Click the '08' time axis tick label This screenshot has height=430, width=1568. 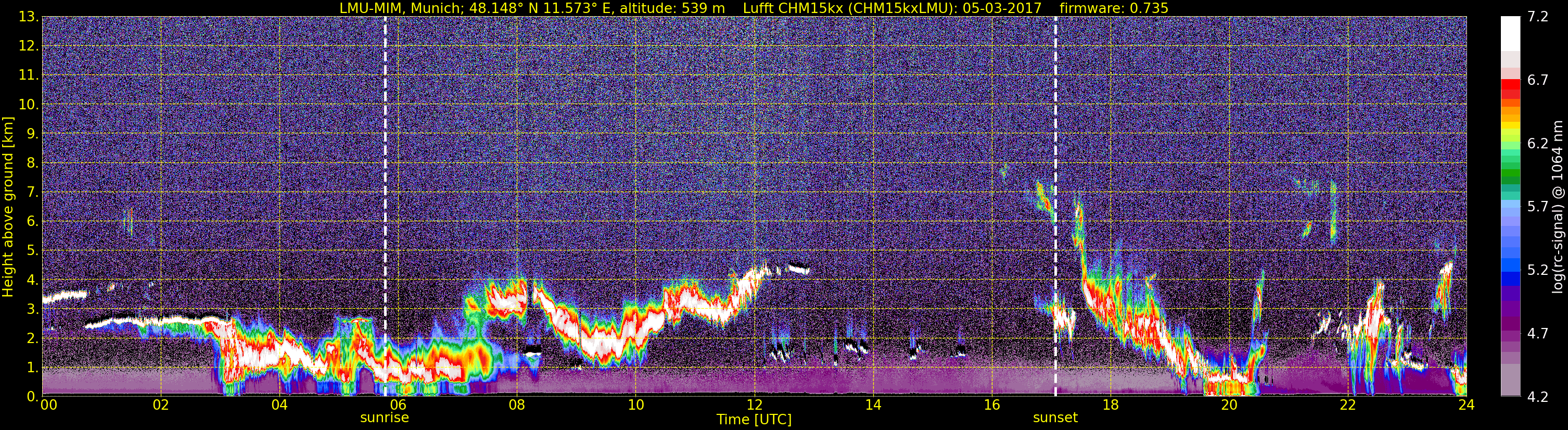[517, 405]
